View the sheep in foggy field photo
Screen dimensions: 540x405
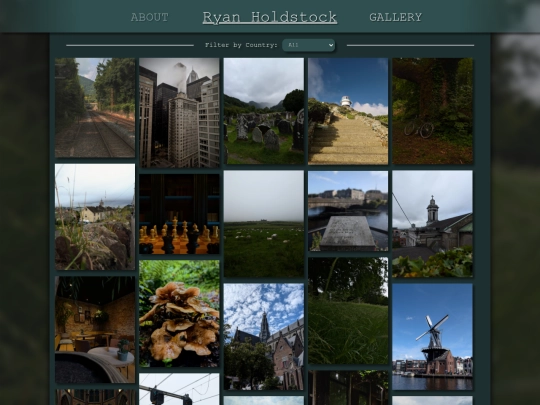tap(264, 224)
